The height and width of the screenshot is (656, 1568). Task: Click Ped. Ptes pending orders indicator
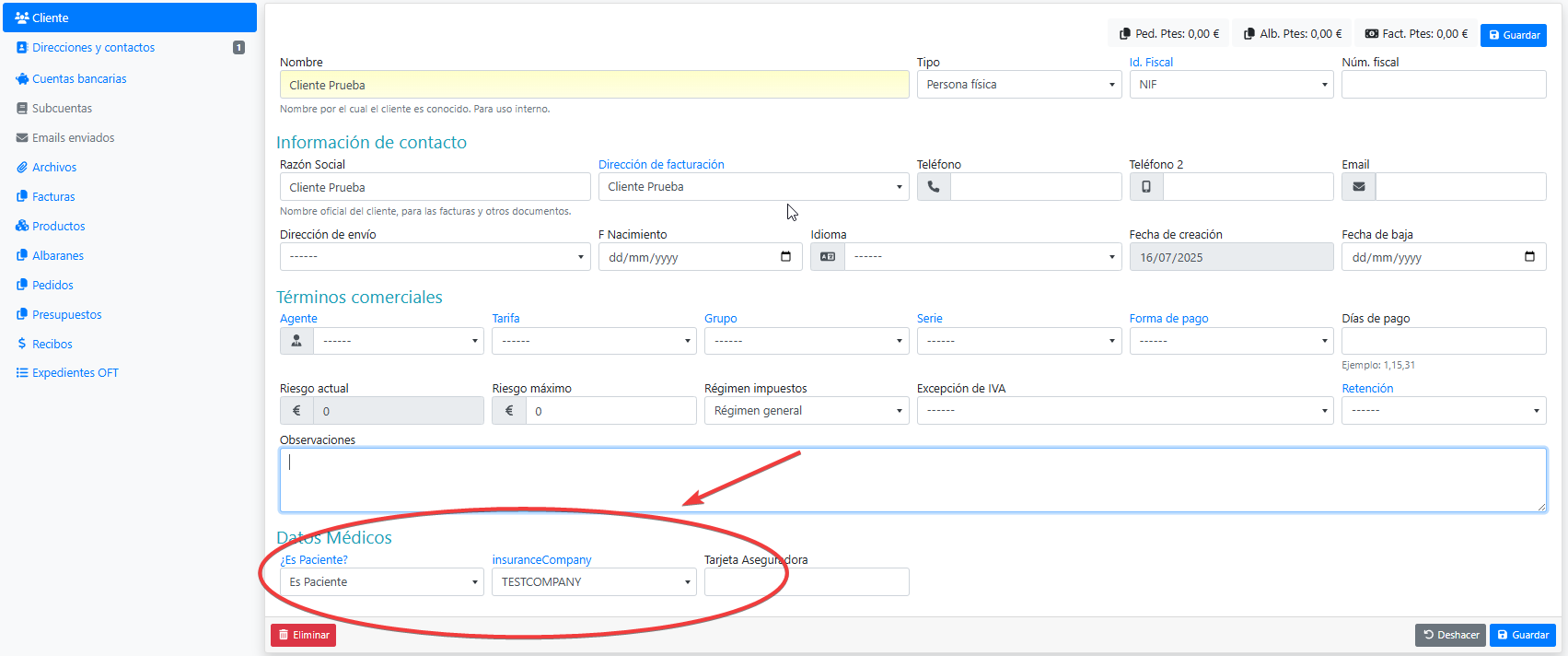tap(1168, 34)
